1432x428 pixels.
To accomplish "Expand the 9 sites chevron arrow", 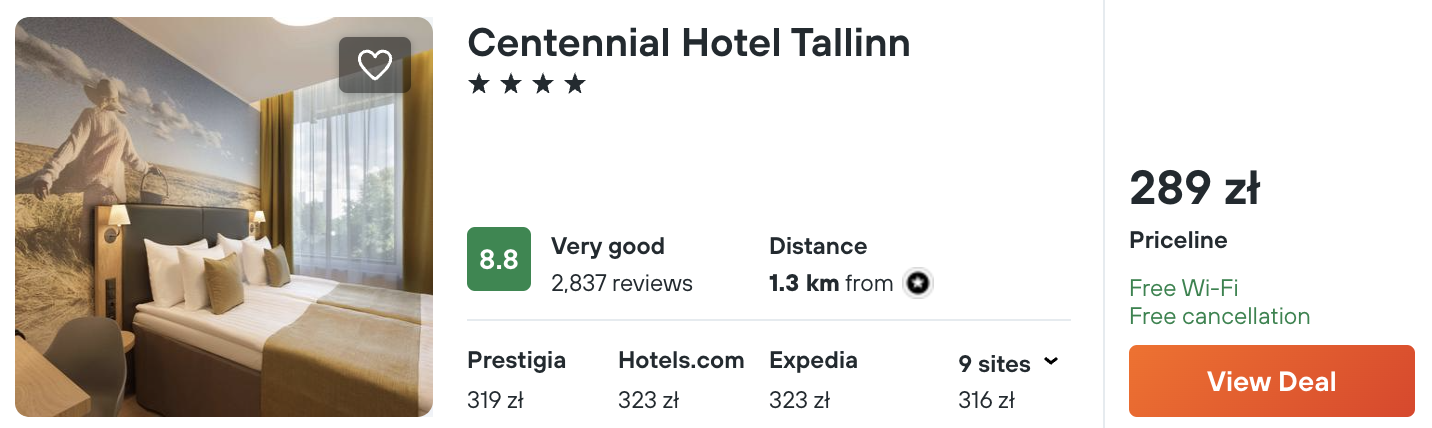I will pyautogui.click(x=1050, y=361).
